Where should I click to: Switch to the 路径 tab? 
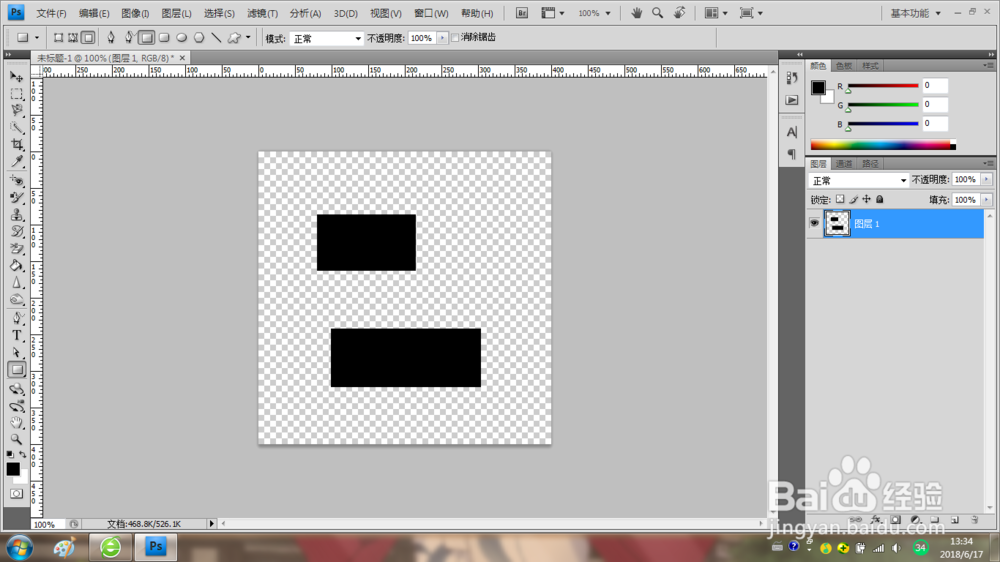[870, 164]
